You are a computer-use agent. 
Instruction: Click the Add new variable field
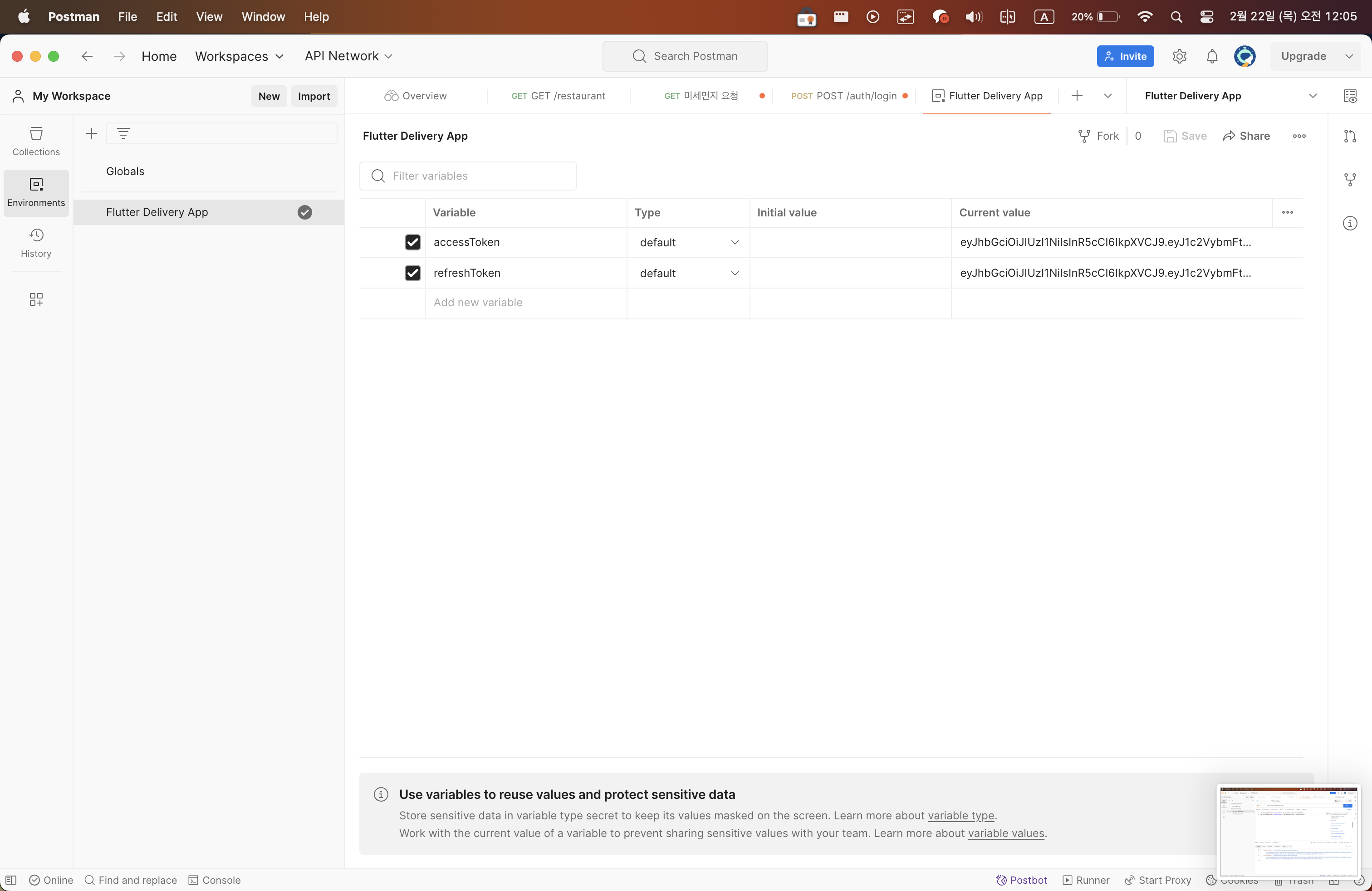coord(525,303)
